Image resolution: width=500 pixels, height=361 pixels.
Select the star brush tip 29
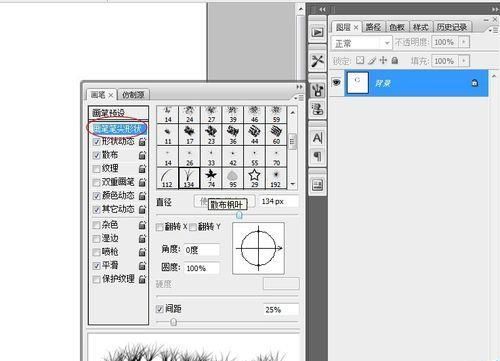point(254,178)
